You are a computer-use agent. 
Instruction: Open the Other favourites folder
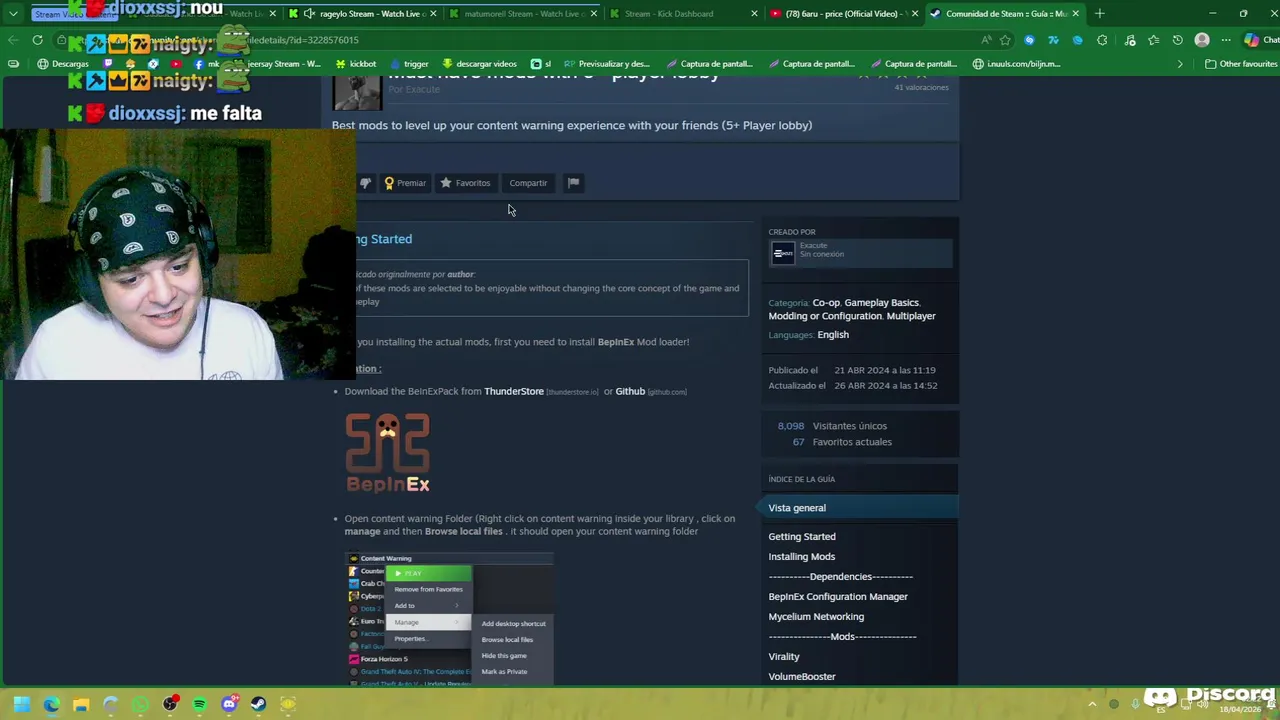point(1242,64)
